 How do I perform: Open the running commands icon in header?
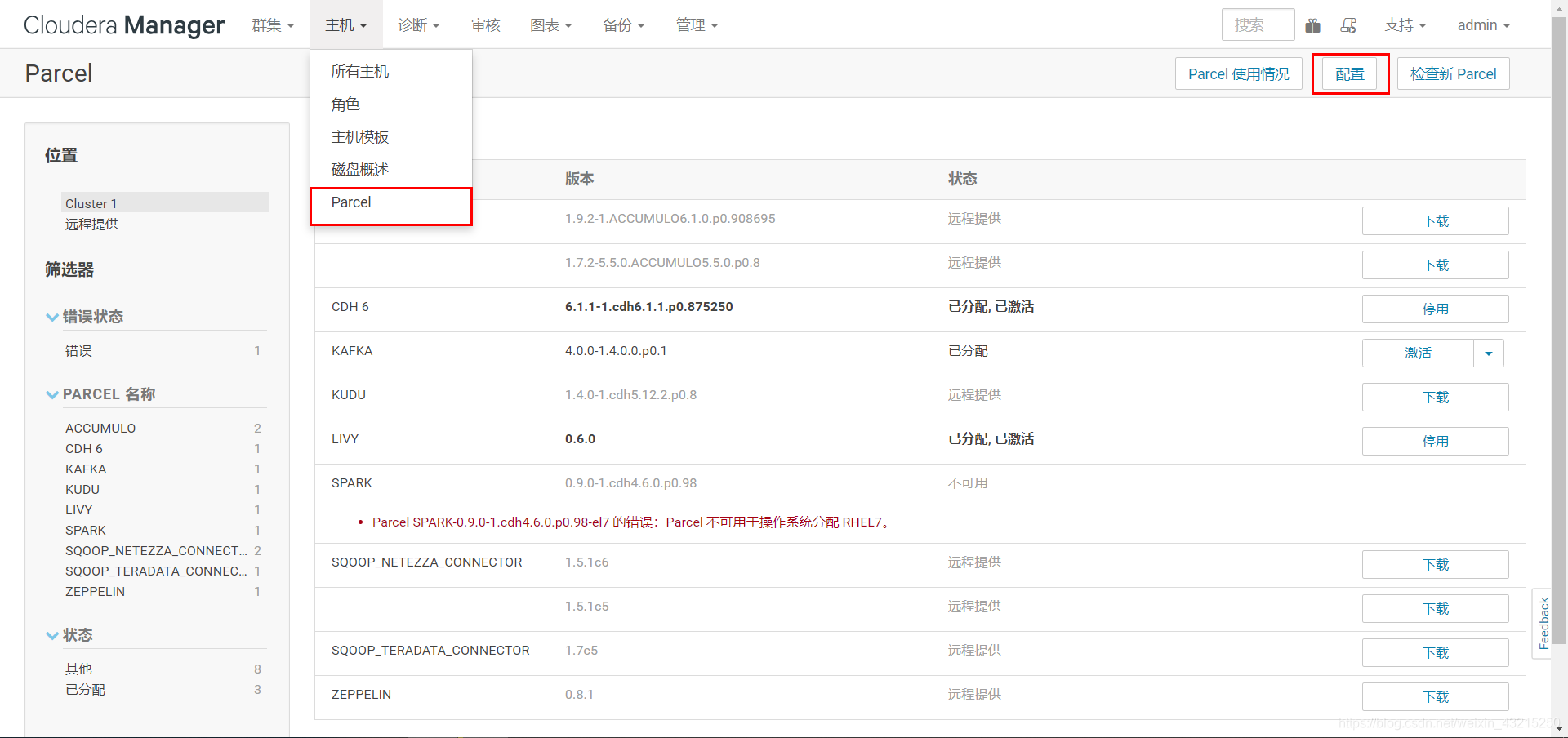pyautogui.click(x=1348, y=25)
